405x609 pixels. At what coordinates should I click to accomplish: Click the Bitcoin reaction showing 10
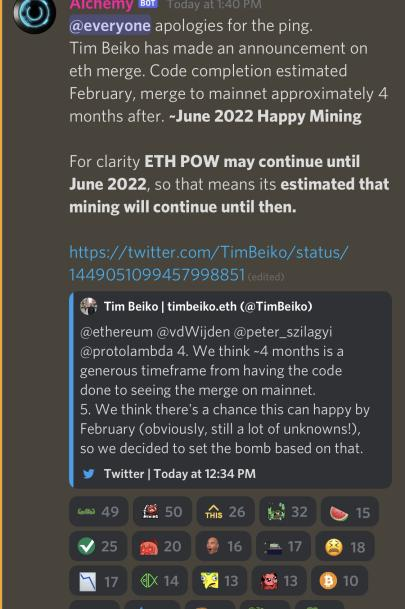(x=339, y=581)
